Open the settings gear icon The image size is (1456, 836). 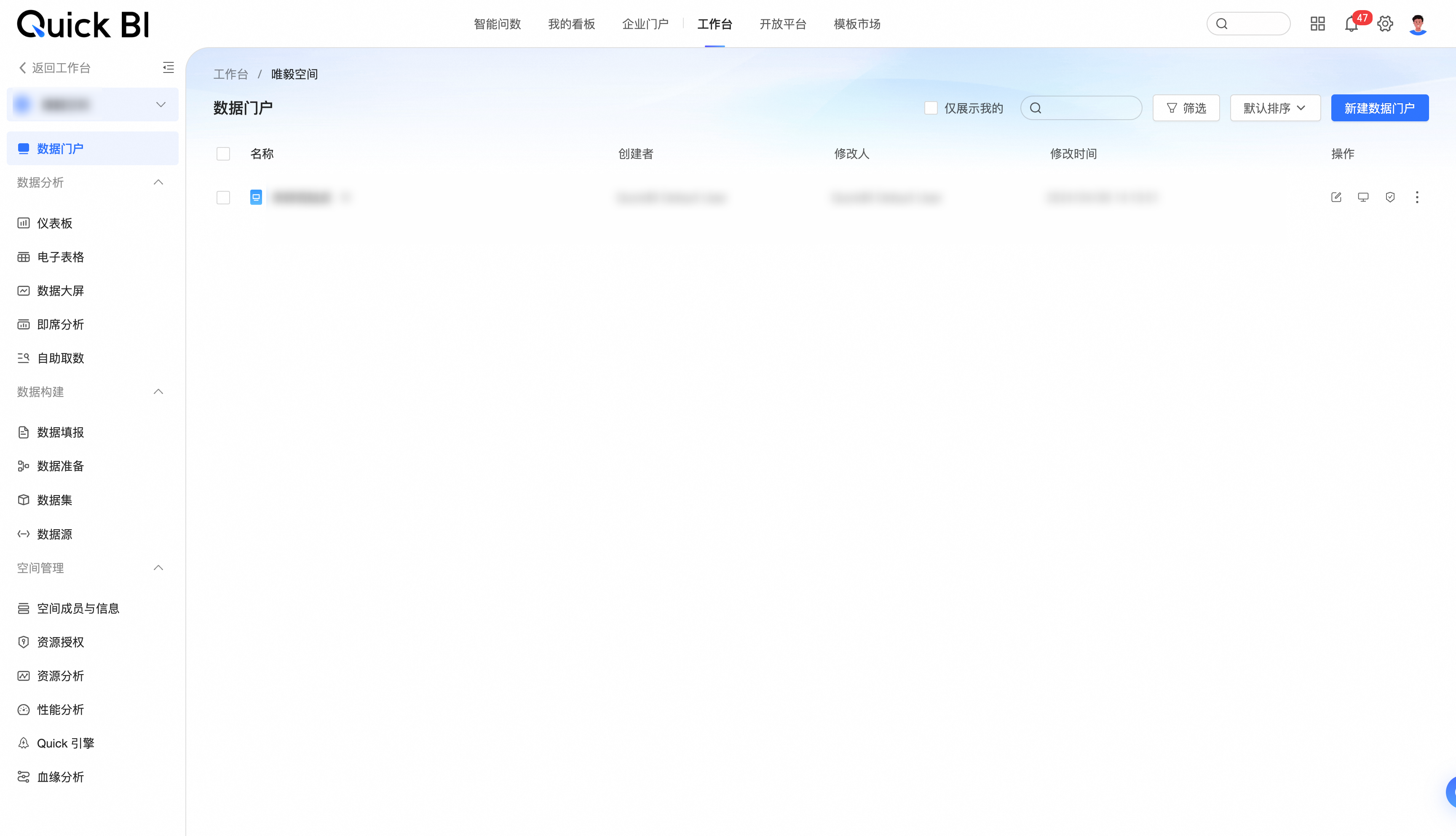1385,24
